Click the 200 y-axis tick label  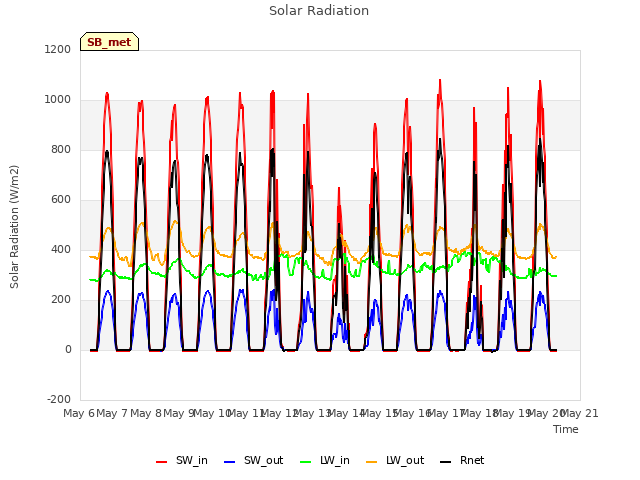point(61,300)
